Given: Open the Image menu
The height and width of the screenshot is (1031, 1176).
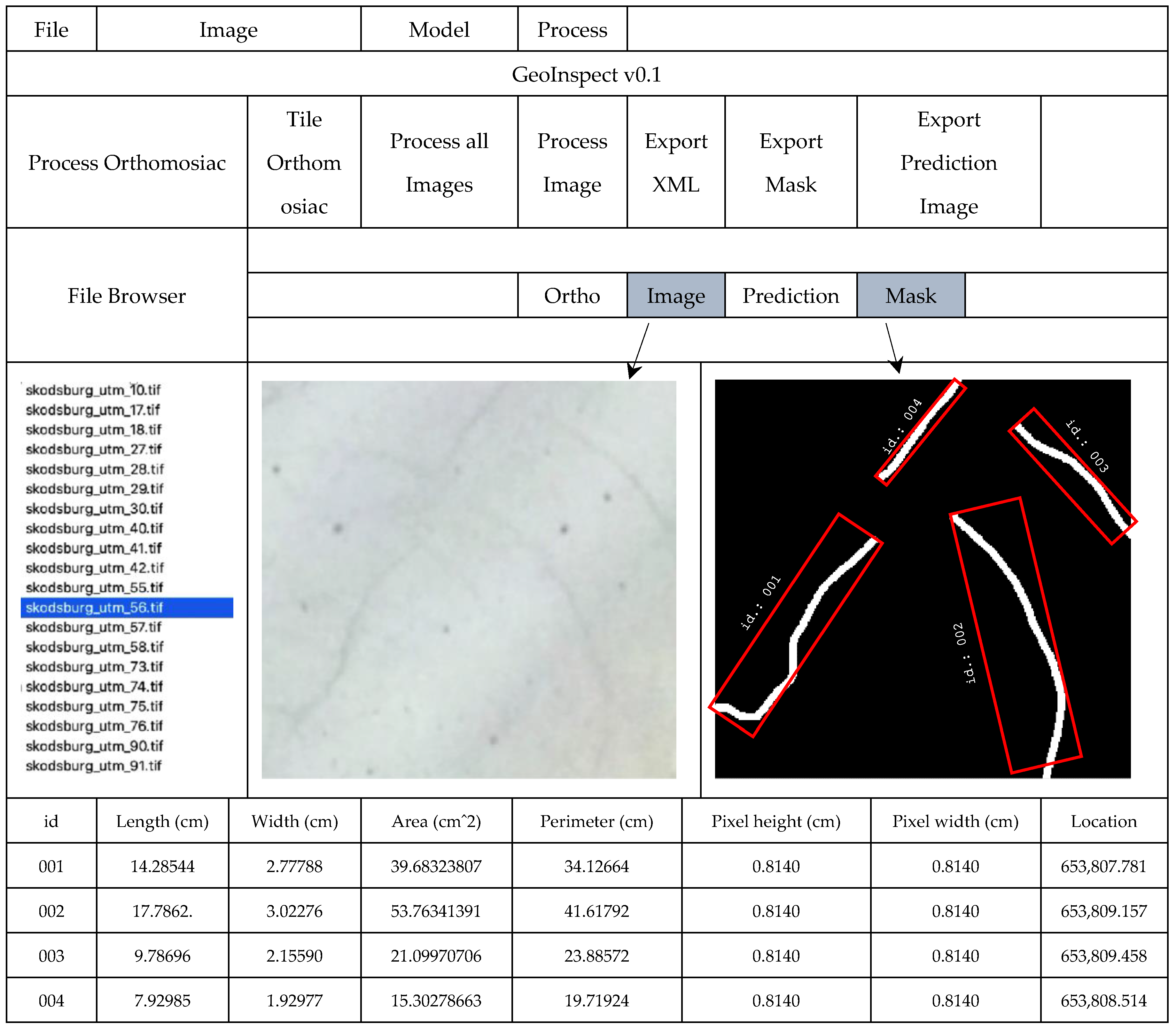Looking at the screenshot, I should 228,29.
